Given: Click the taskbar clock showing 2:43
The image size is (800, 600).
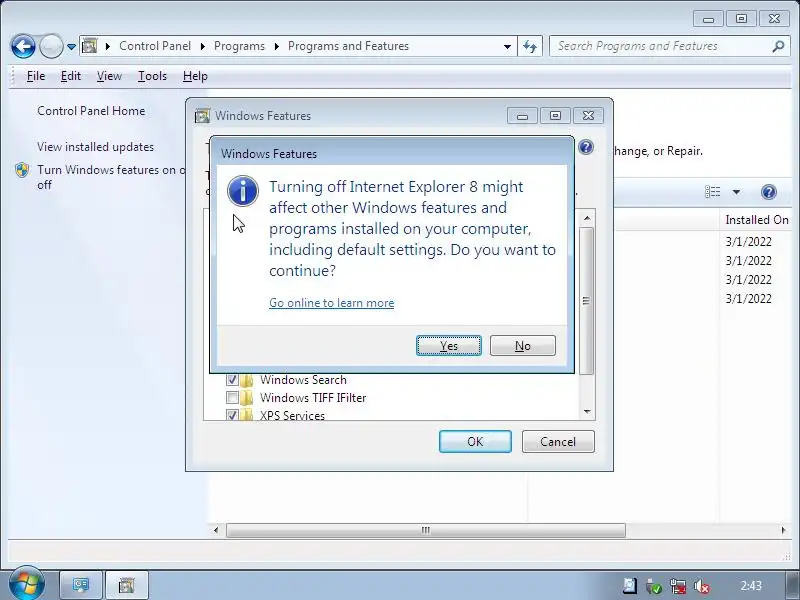Looking at the screenshot, I should [x=751, y=586].
